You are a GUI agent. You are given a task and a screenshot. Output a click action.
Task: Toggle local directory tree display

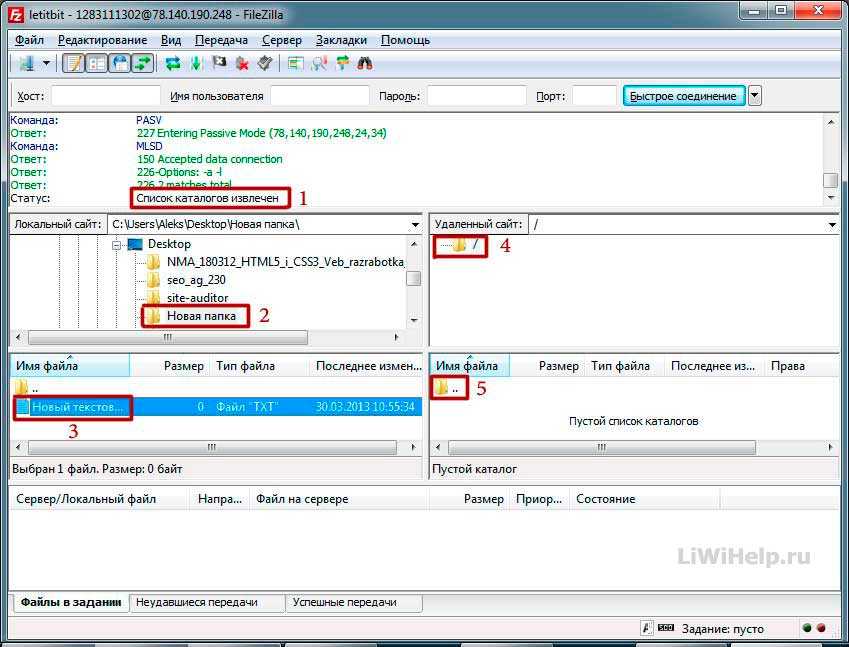click(97, 63)
